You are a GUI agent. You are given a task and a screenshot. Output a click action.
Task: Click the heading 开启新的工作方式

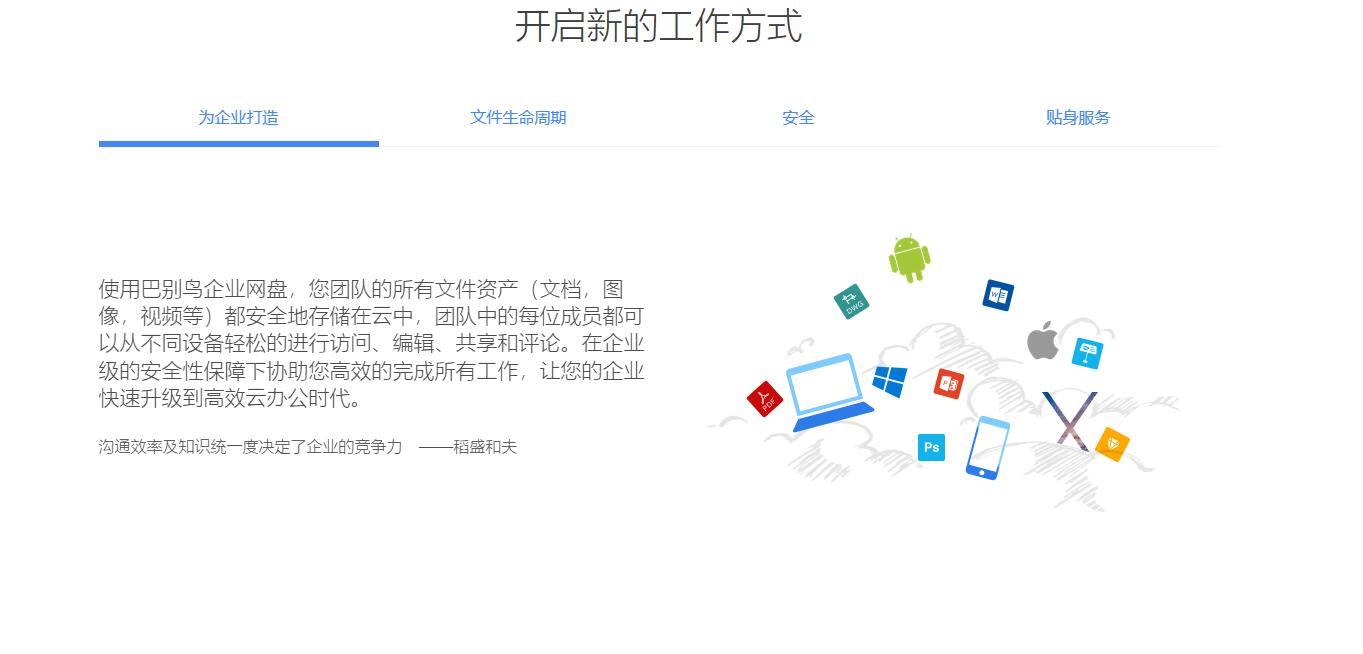pos(658,26)
